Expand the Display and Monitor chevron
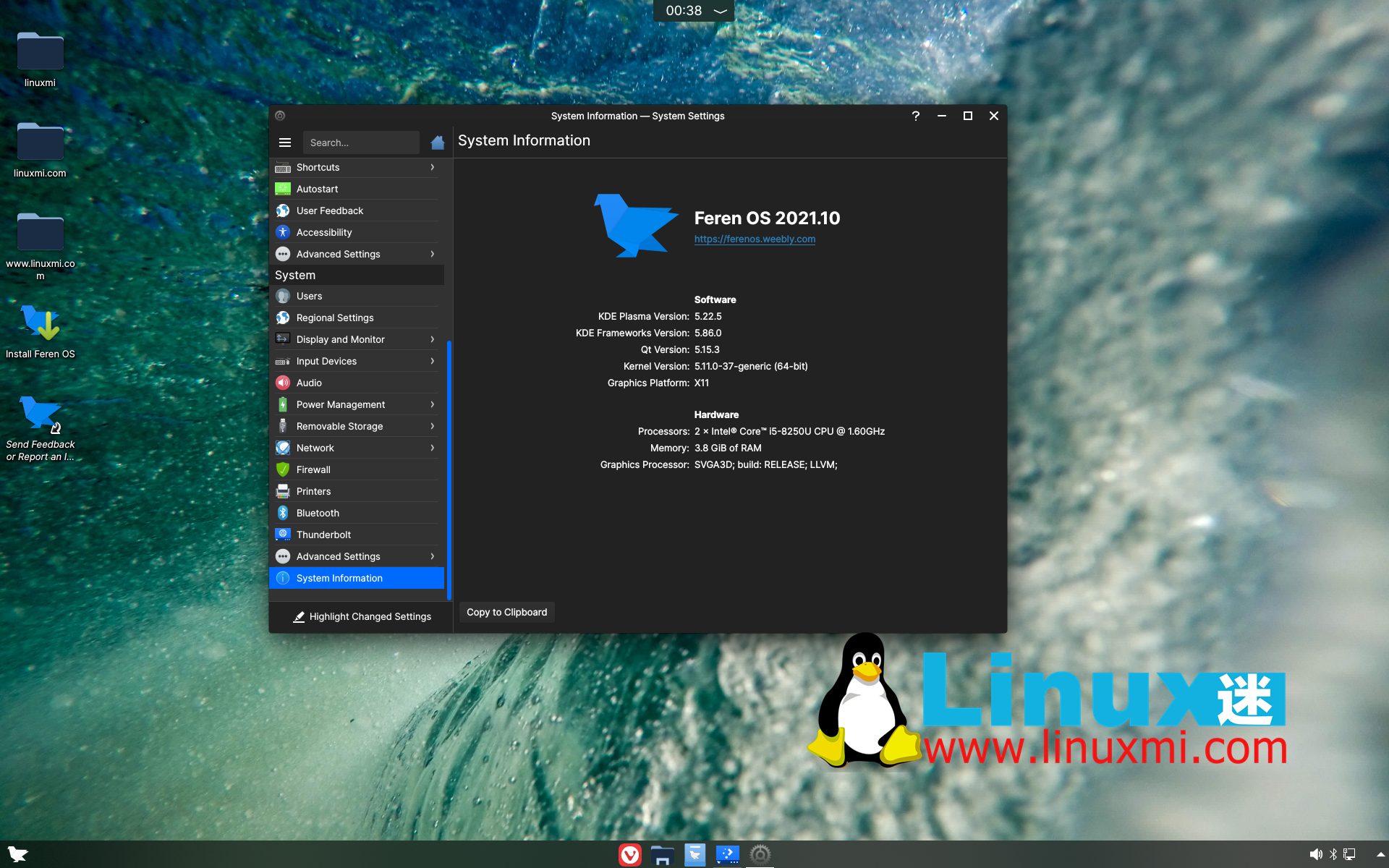This screenshot has width=1389, height=868. (433, 339)
